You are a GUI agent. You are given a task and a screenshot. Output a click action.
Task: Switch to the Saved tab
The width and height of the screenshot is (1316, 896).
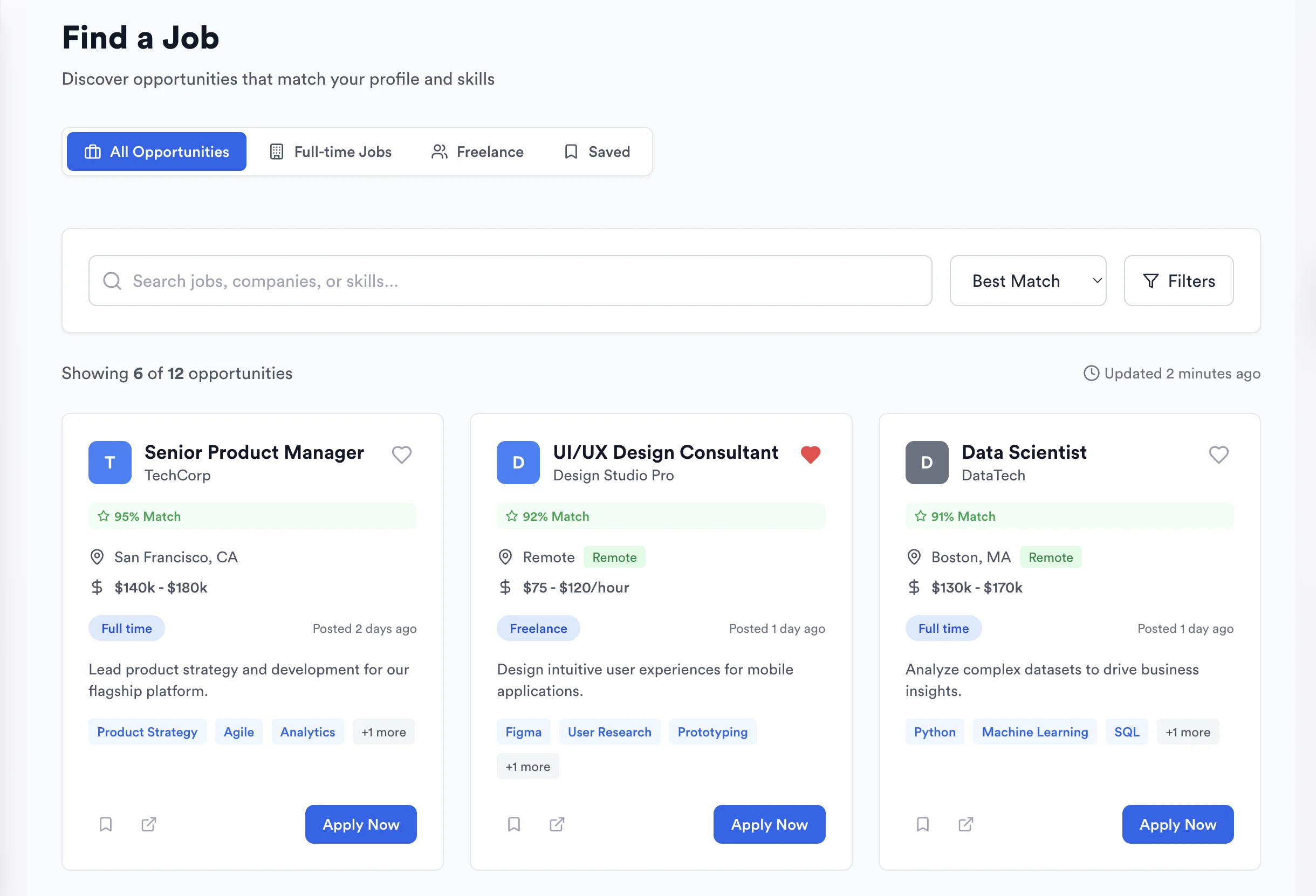pos(598,151)
